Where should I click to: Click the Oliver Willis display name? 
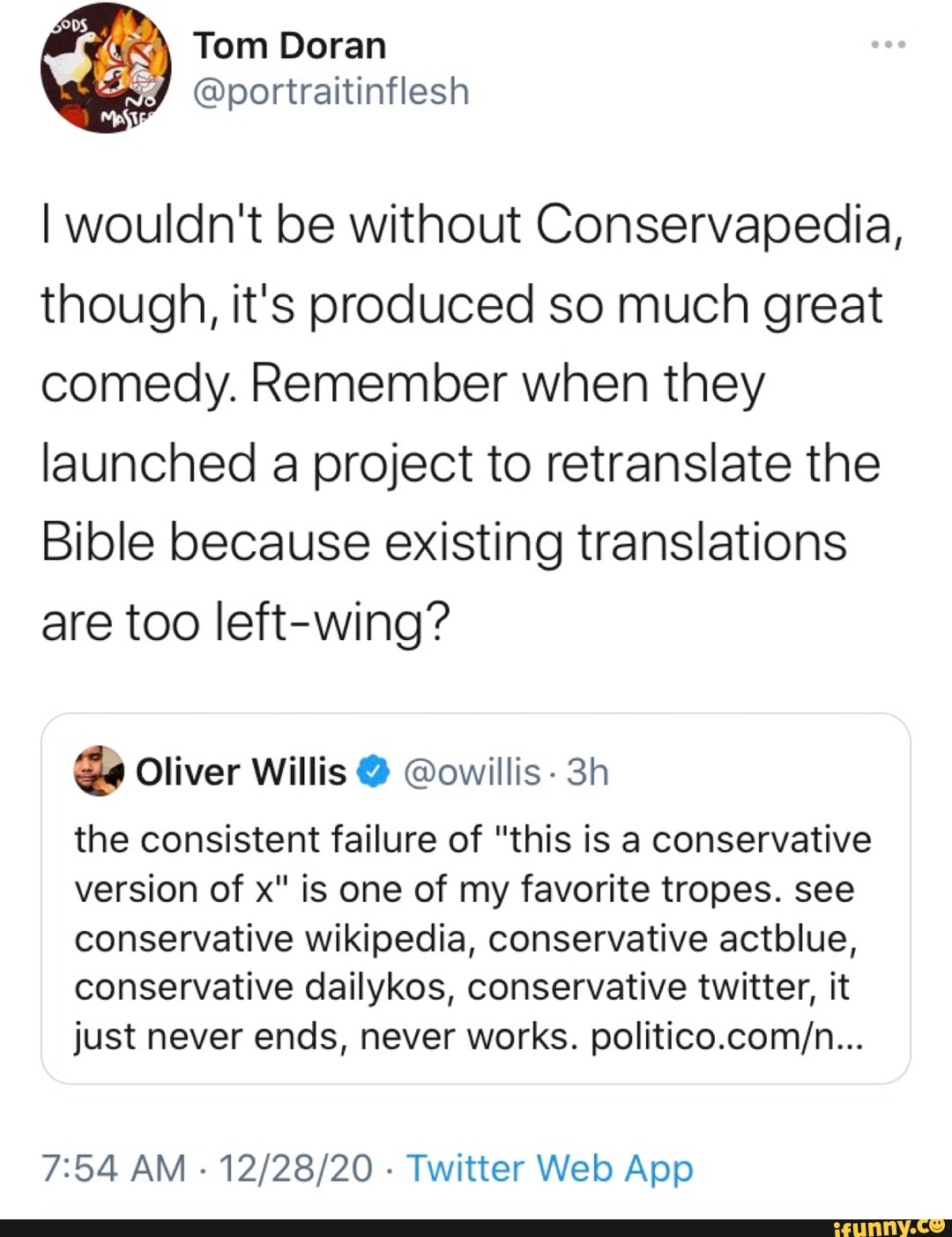[x=241, y=772]
